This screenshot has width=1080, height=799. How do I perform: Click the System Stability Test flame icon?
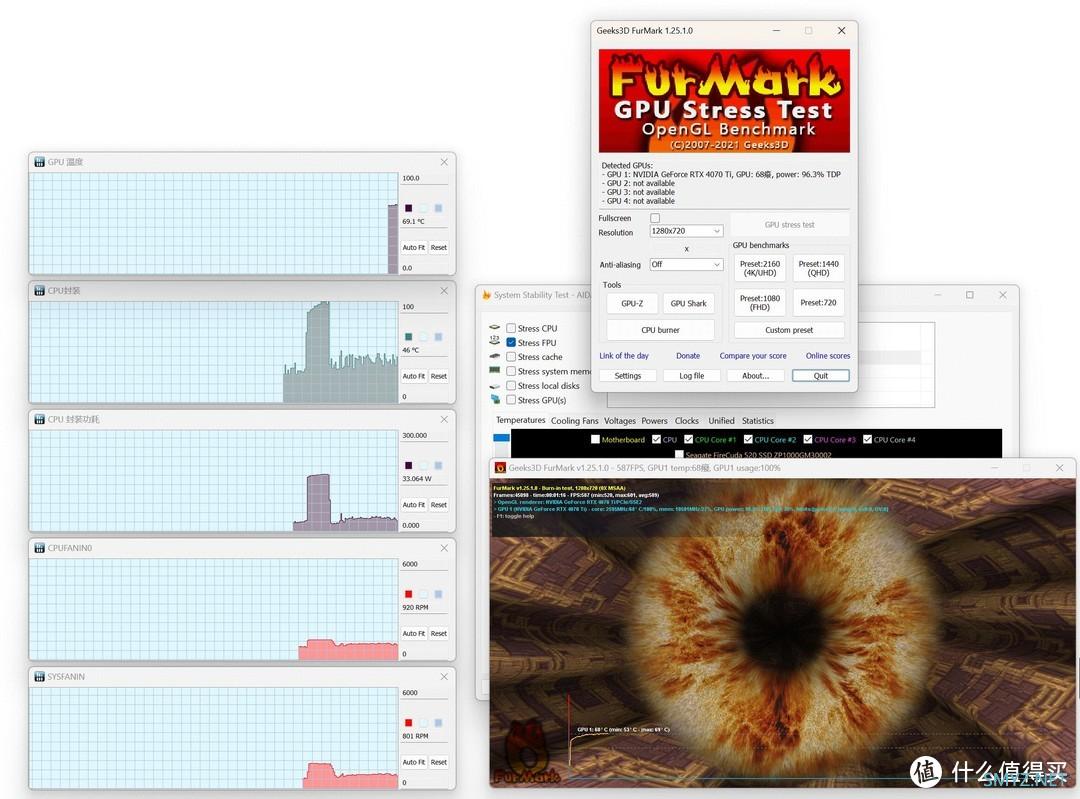[486, 295]
